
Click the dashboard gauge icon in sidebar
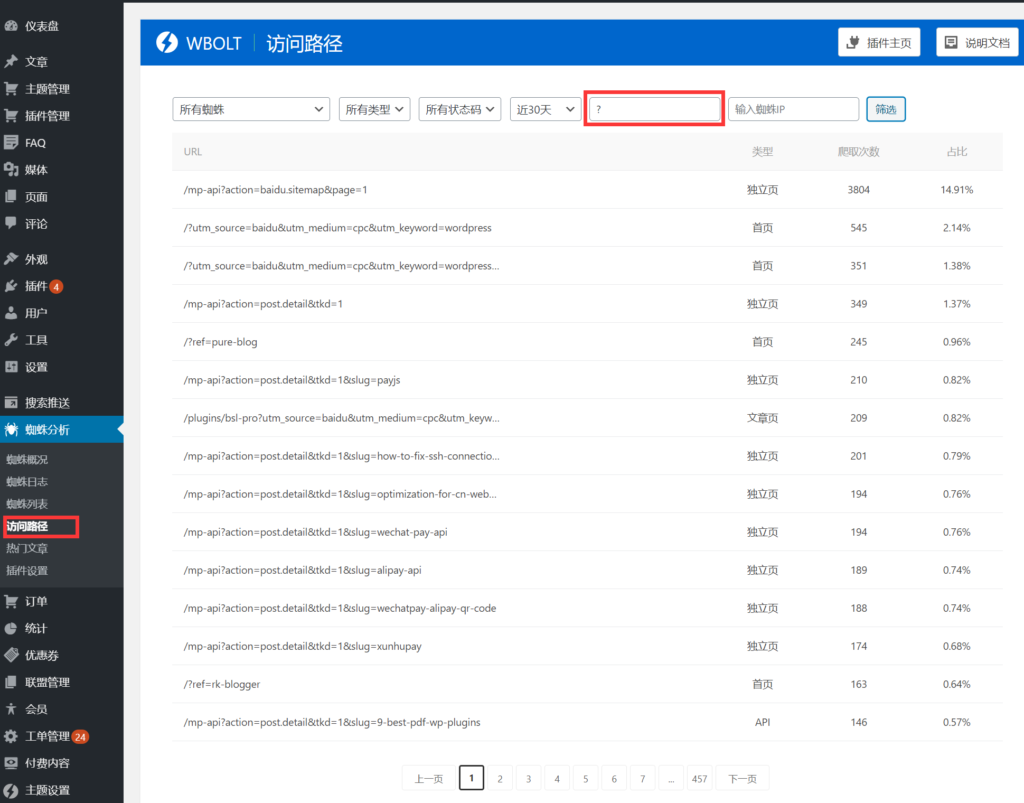click(x=11, y=25)
